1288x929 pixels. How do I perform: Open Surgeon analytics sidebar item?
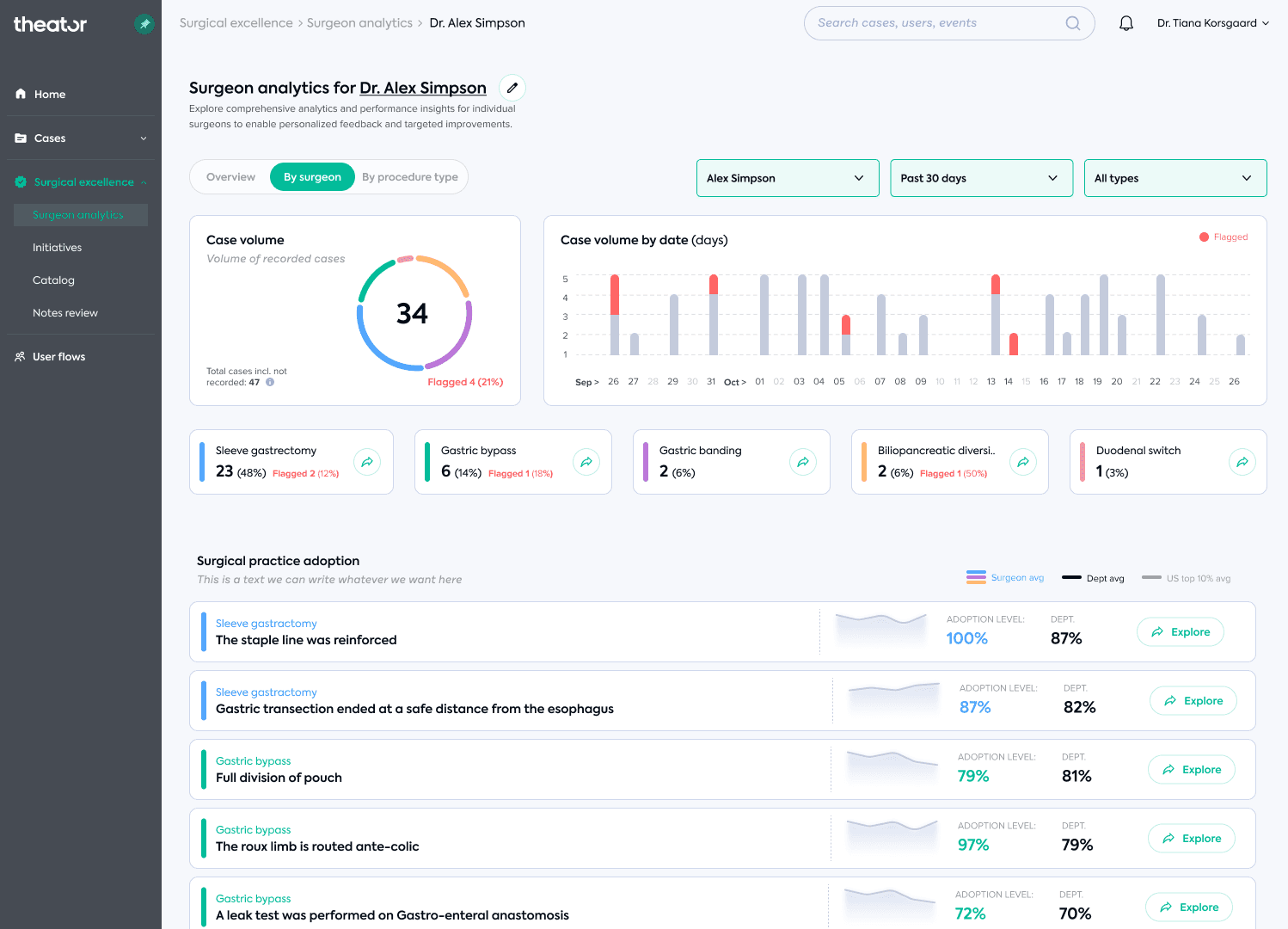(81, 215)
